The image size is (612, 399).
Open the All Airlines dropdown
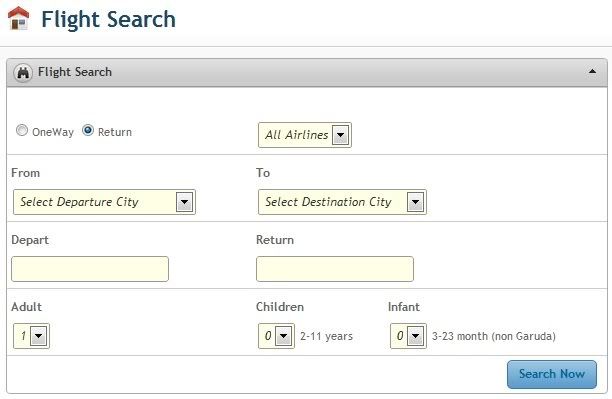click(x=305, y=135)
